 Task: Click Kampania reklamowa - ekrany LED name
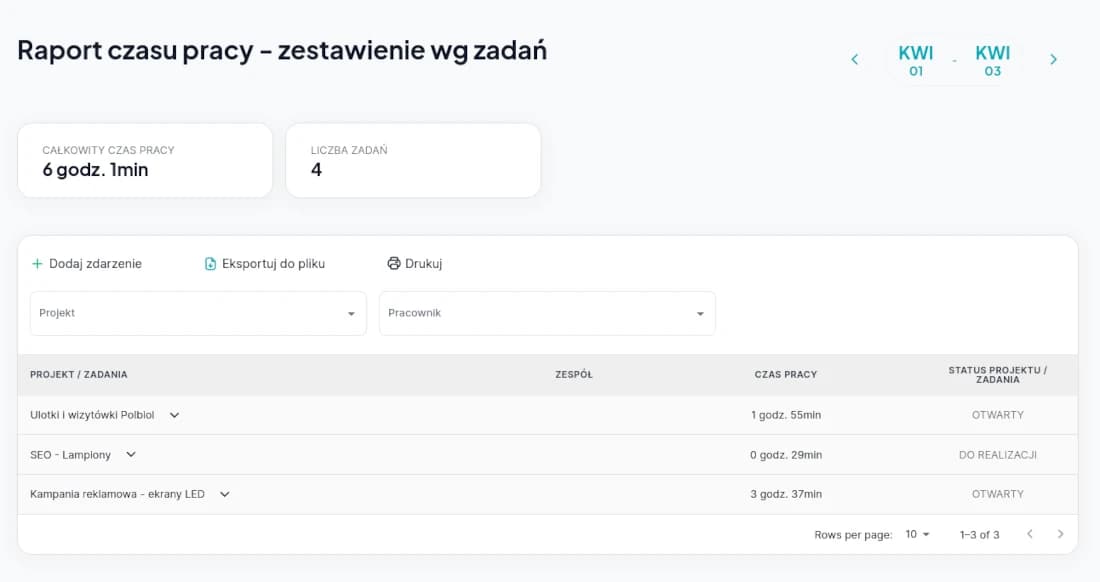tap(117, 494)
